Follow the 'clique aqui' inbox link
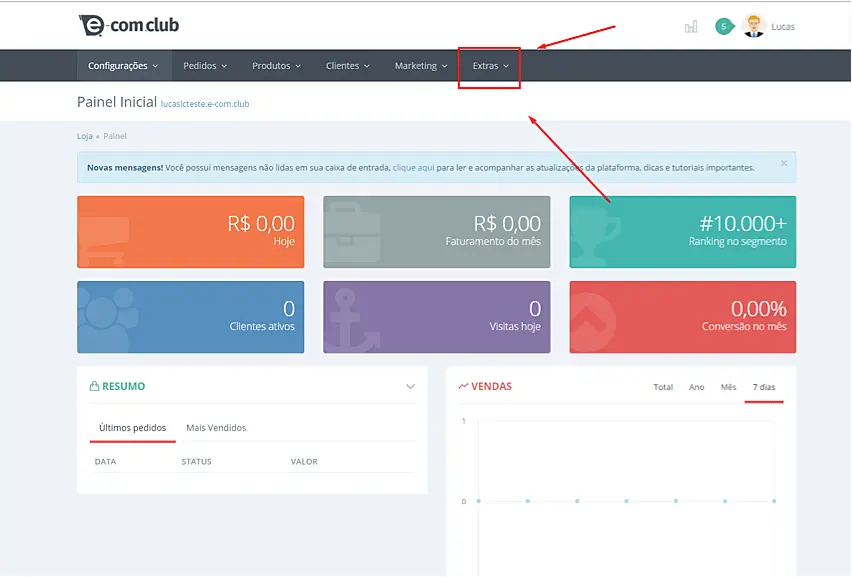This screenshot has width=852, height=577. (x=413, y=168)
